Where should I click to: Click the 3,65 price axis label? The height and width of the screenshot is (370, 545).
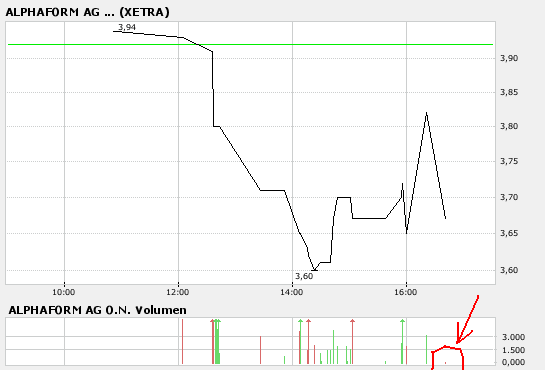pos(509,233)
